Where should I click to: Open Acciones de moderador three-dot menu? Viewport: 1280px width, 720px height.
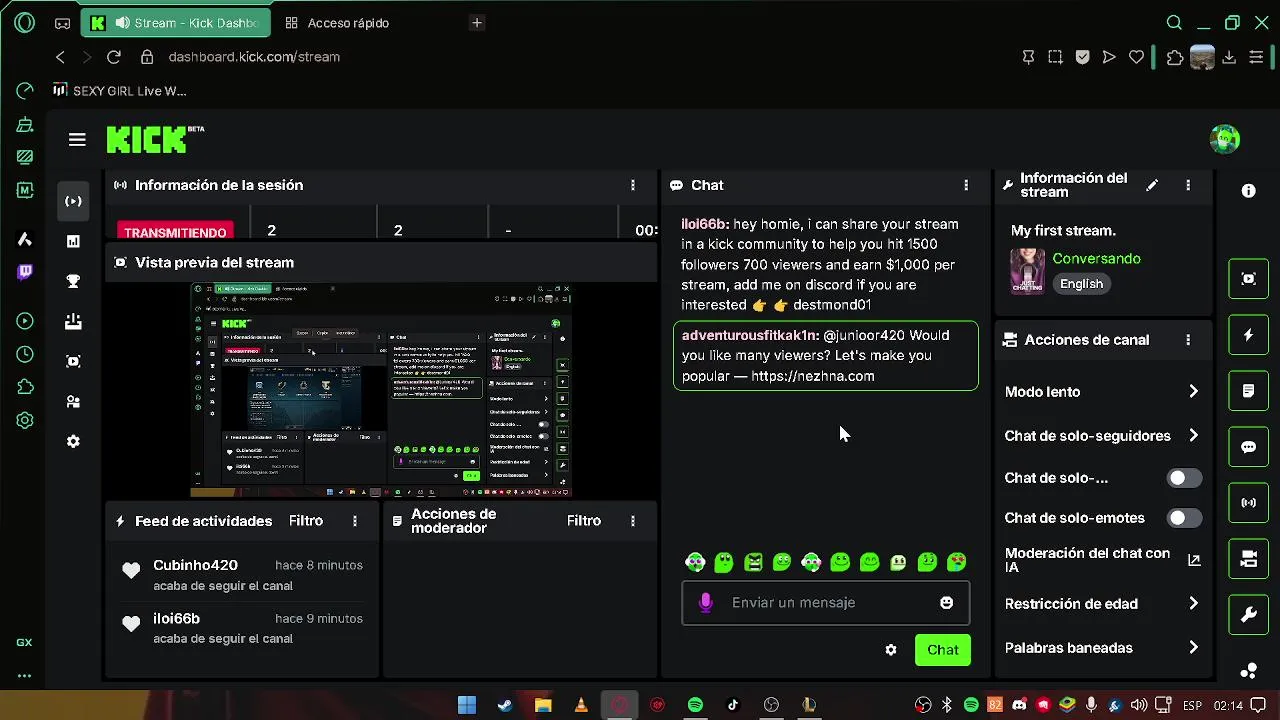click(x=632, y=521)
